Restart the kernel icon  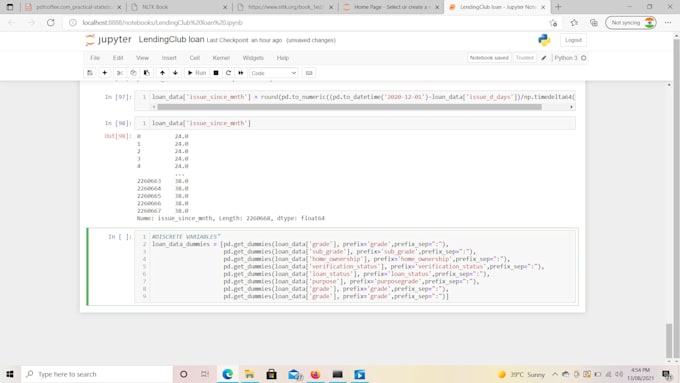(x=228, y=73)
